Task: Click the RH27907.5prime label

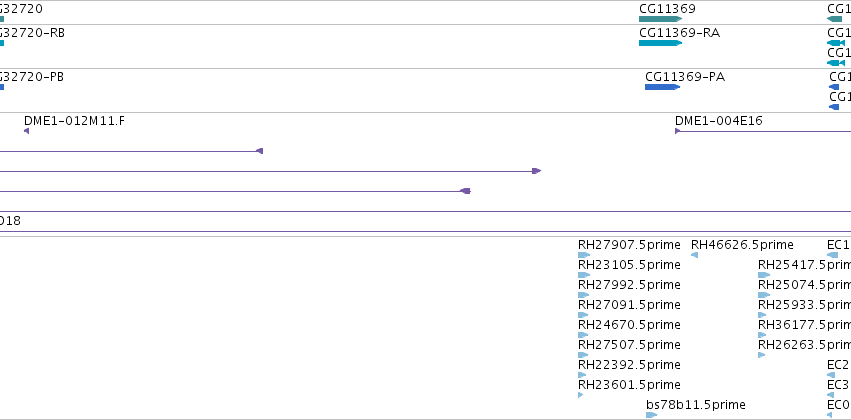Action: (x=629, y=245)
